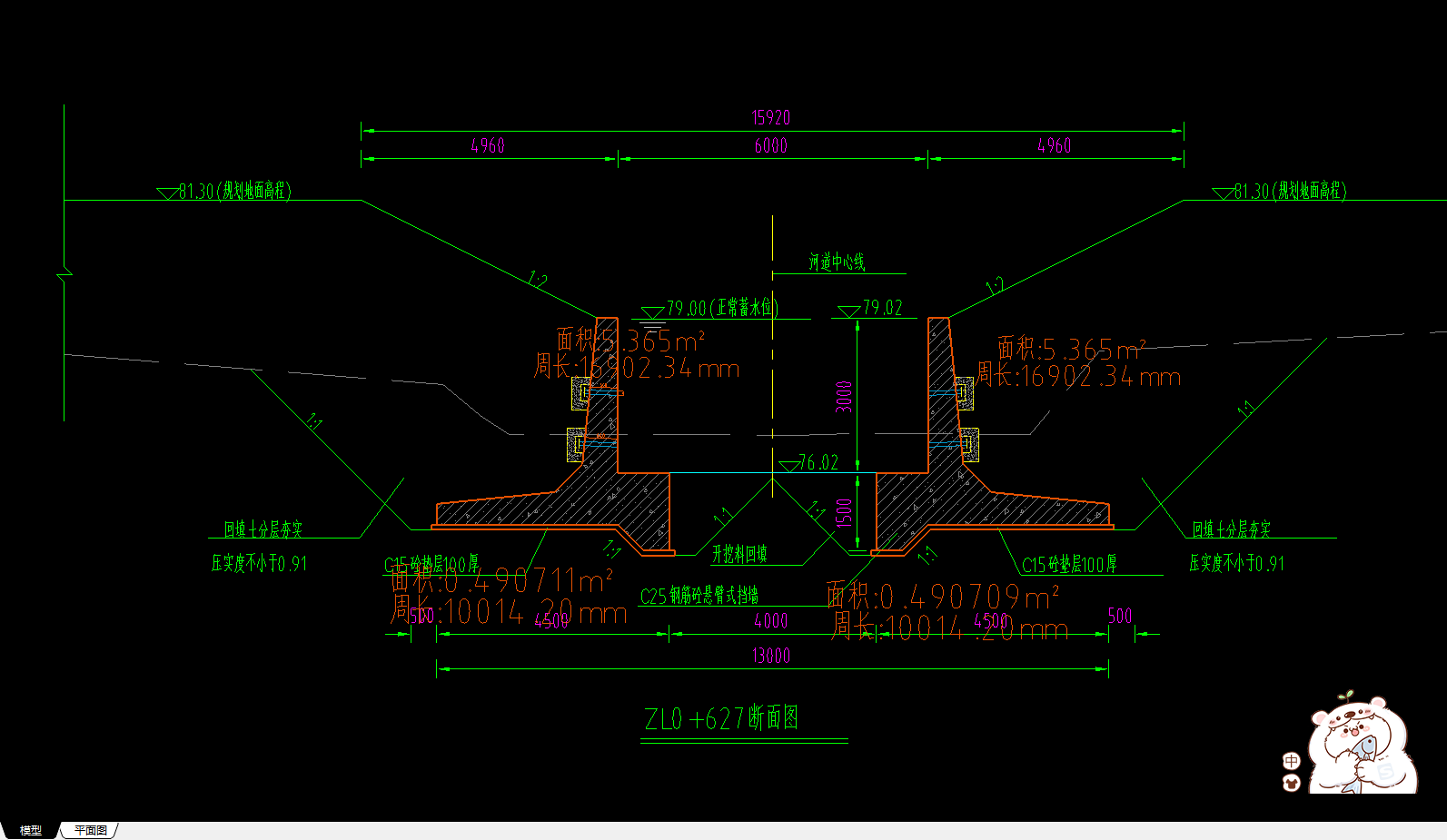The height and width of the screenshot is (840, 1447).
Task: Toggle the 中 Chinese input mode icon
Action: 1291,761
